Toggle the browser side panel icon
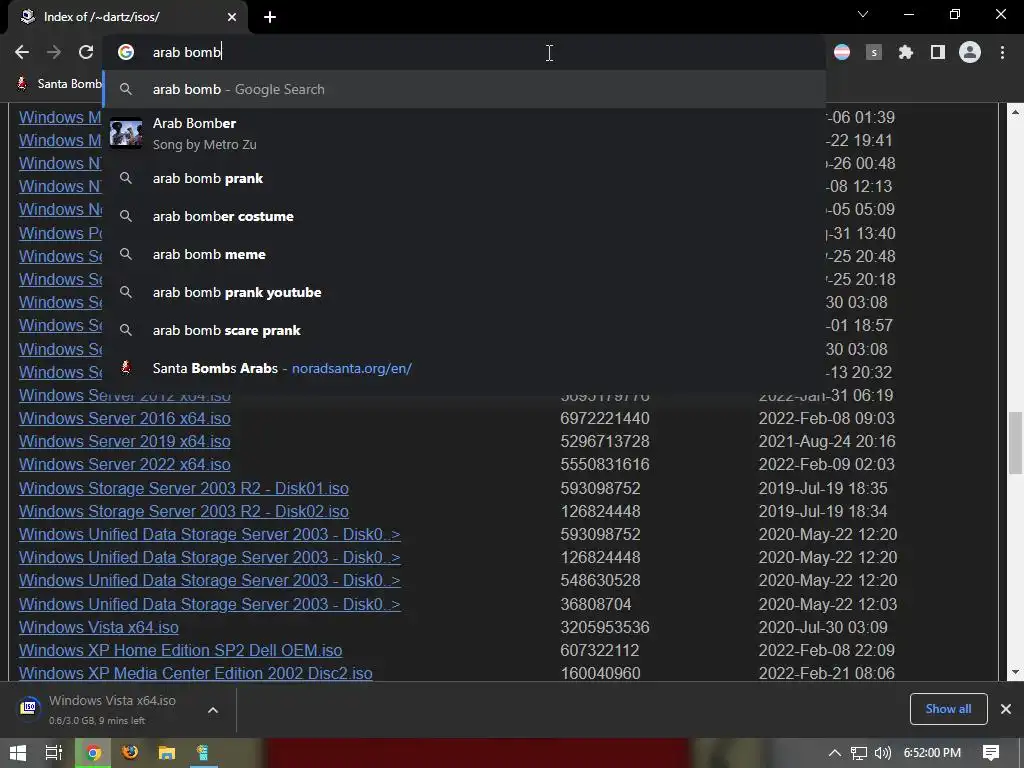 pyautogui.click(x=938, y=52)
